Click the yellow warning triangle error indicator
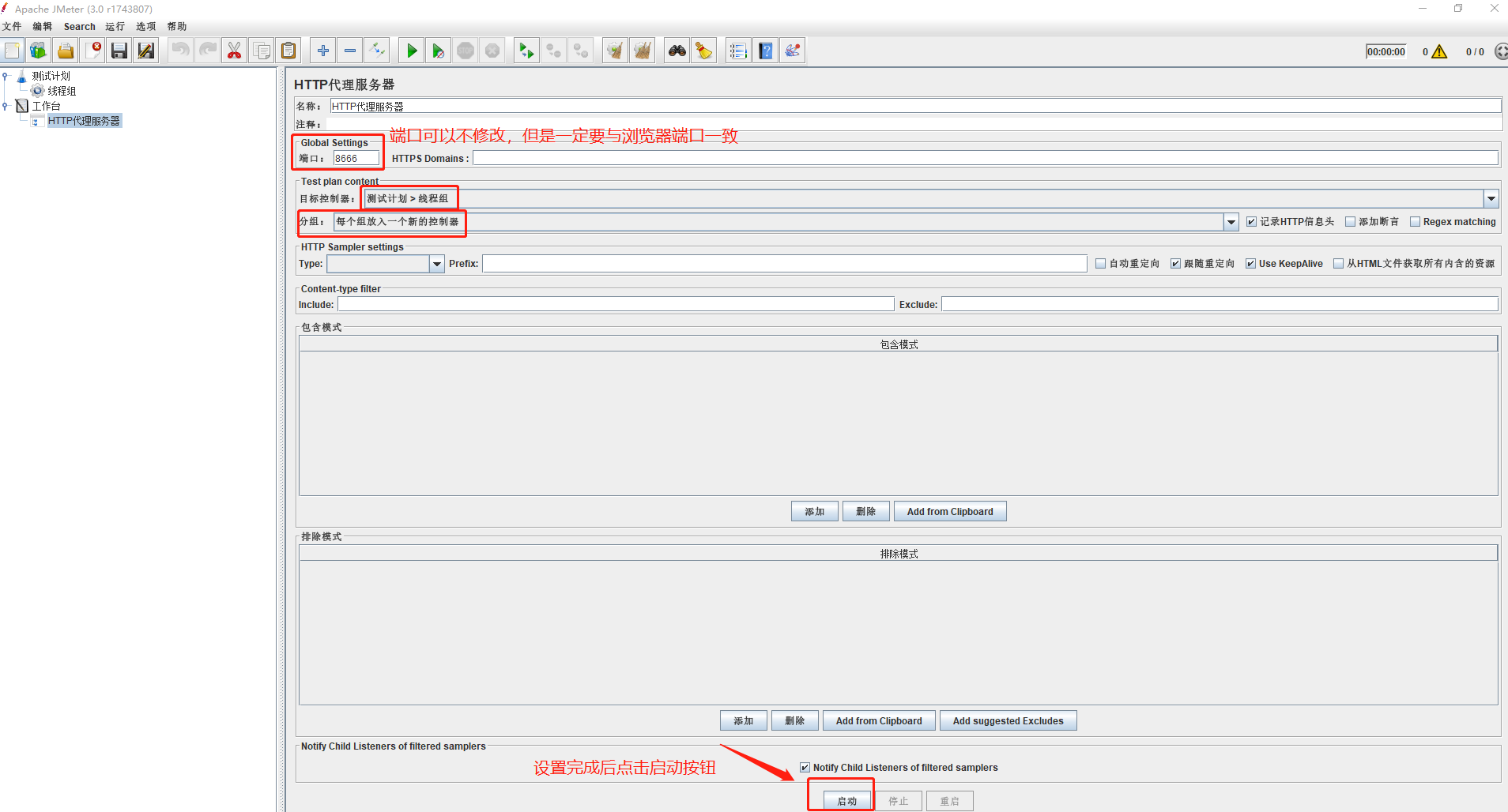Screen dimensions: 1508x812 tap(1439, 52)
